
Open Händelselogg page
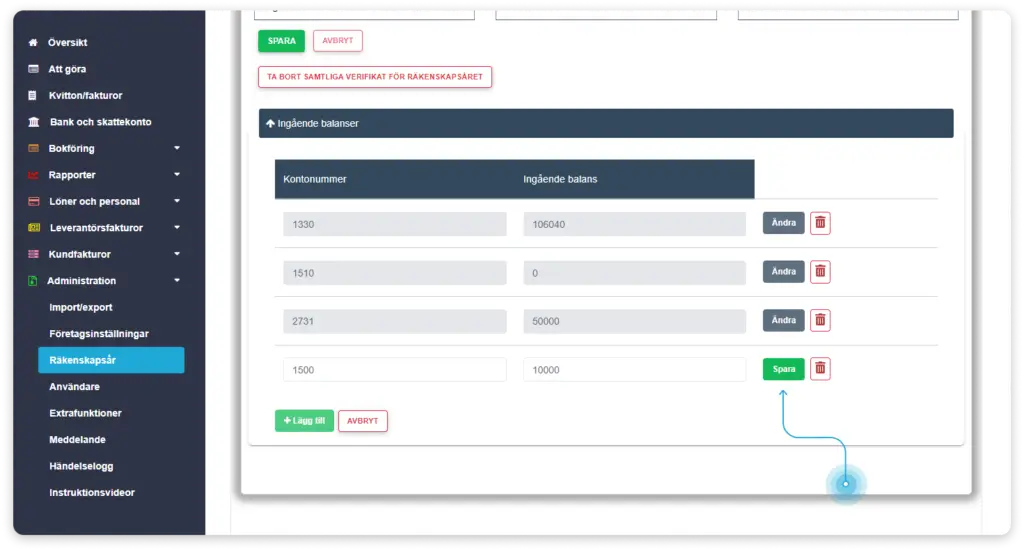click(x=81, y=466)
